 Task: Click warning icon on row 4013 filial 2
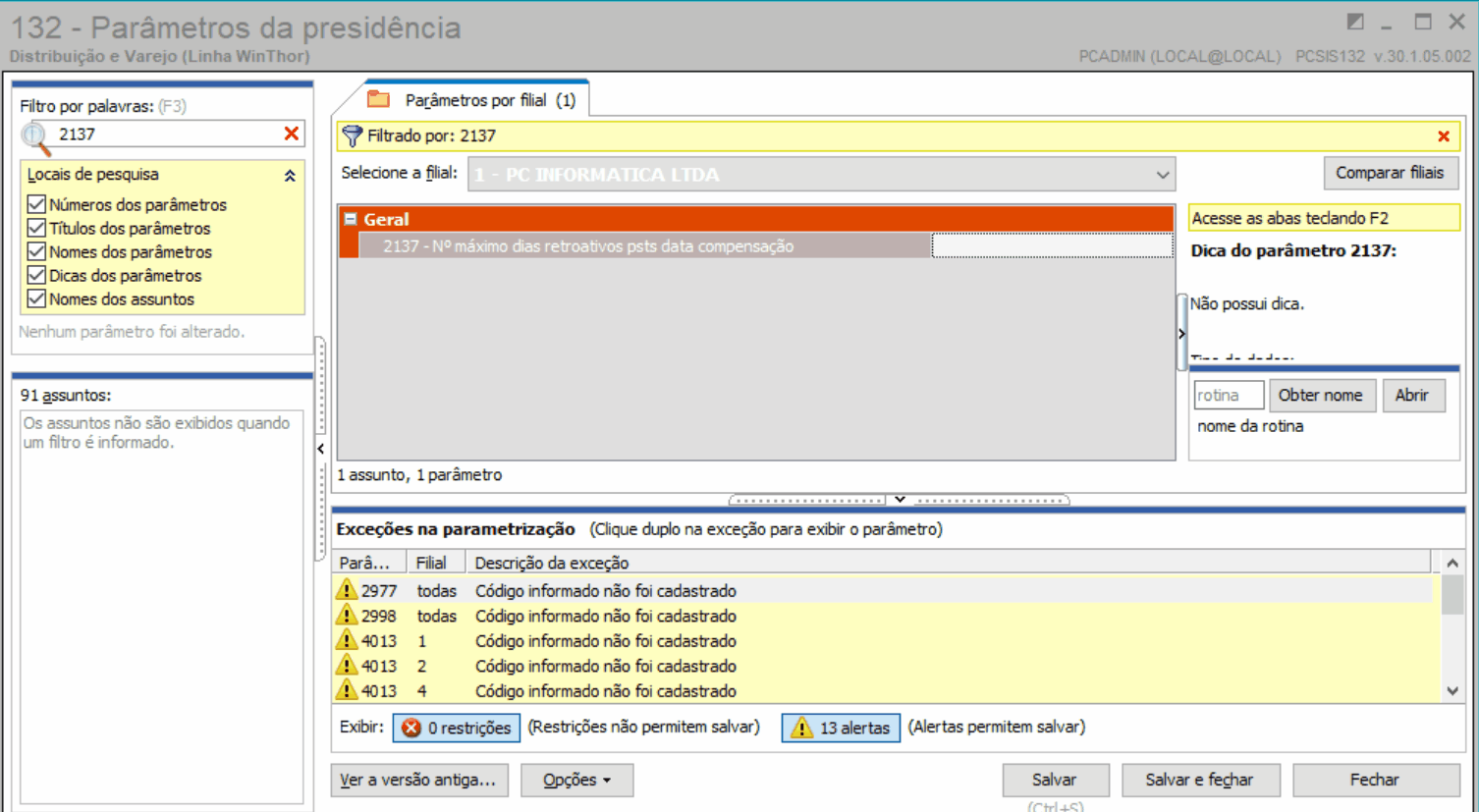[347, 666]
